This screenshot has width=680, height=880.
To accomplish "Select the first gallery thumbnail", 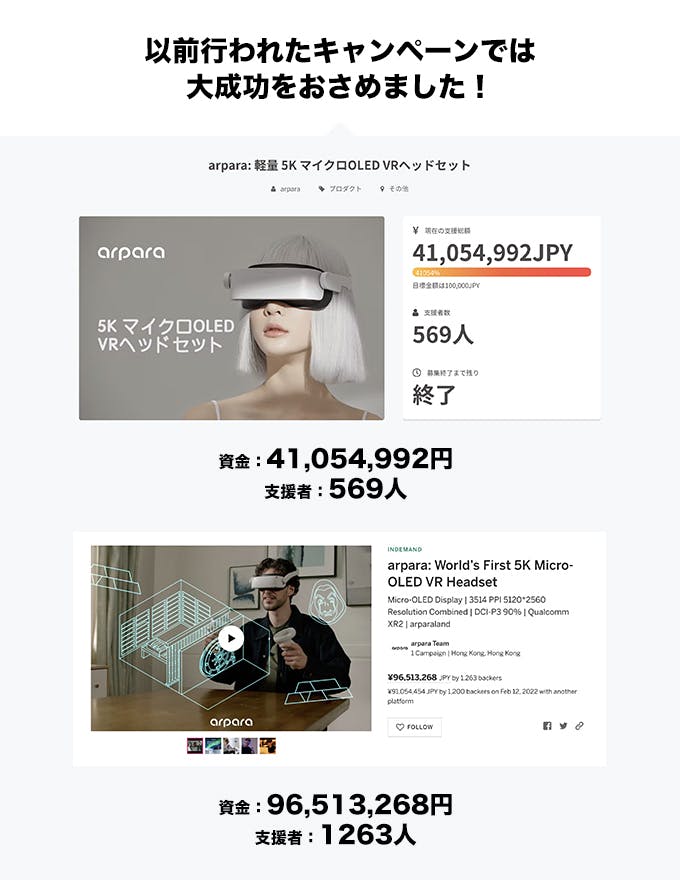I will pos(195,746).
